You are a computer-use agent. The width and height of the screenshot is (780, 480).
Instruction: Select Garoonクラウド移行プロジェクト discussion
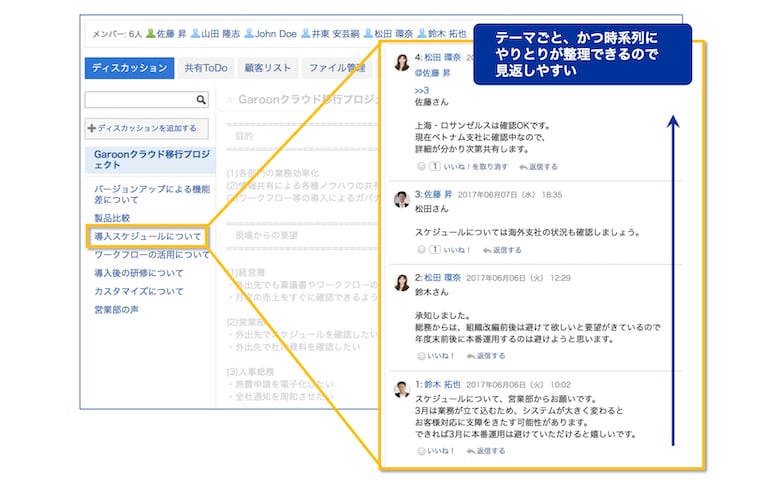click(150, 160)
